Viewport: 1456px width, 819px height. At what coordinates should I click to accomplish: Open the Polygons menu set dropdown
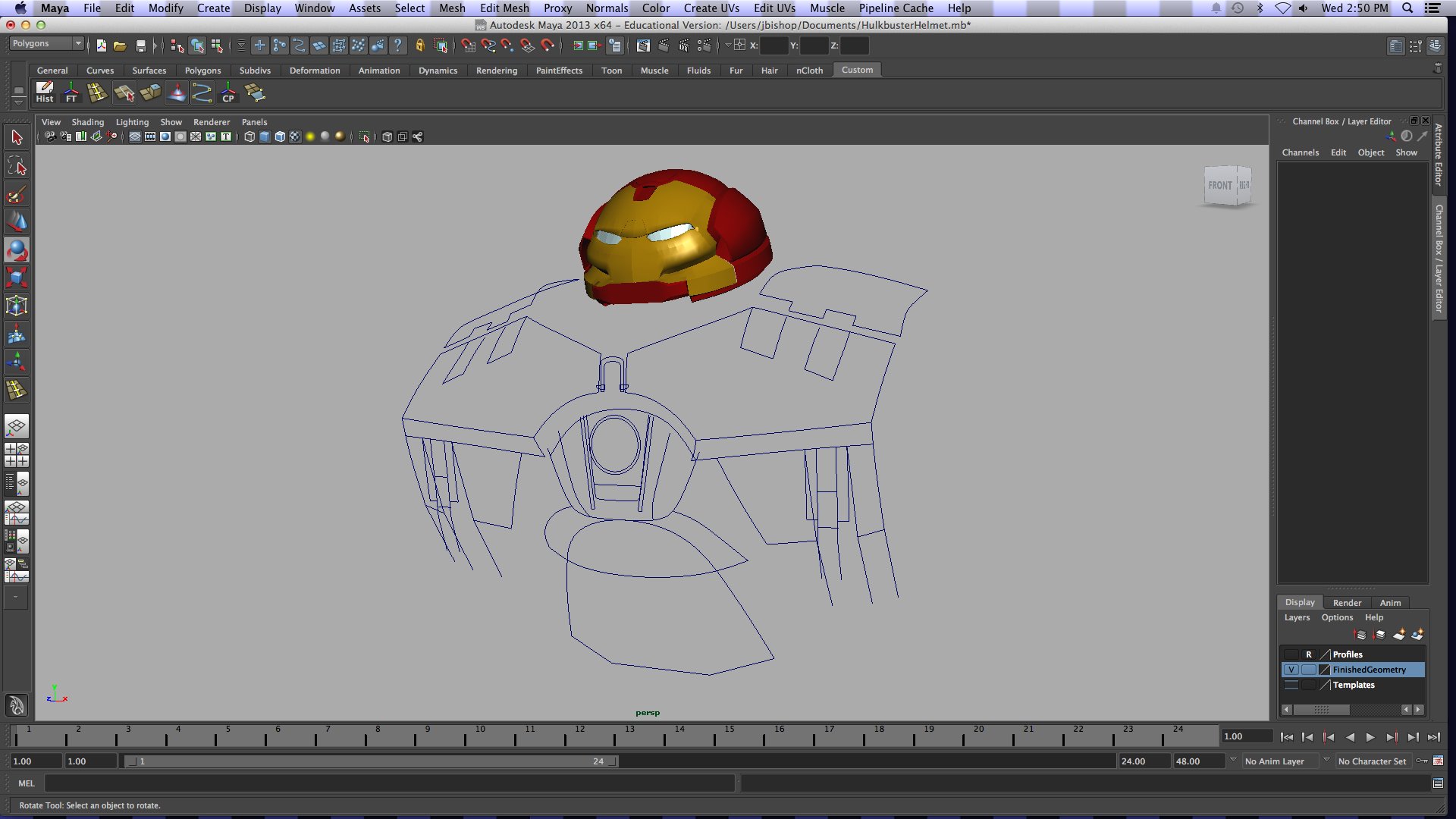(46, 44)
